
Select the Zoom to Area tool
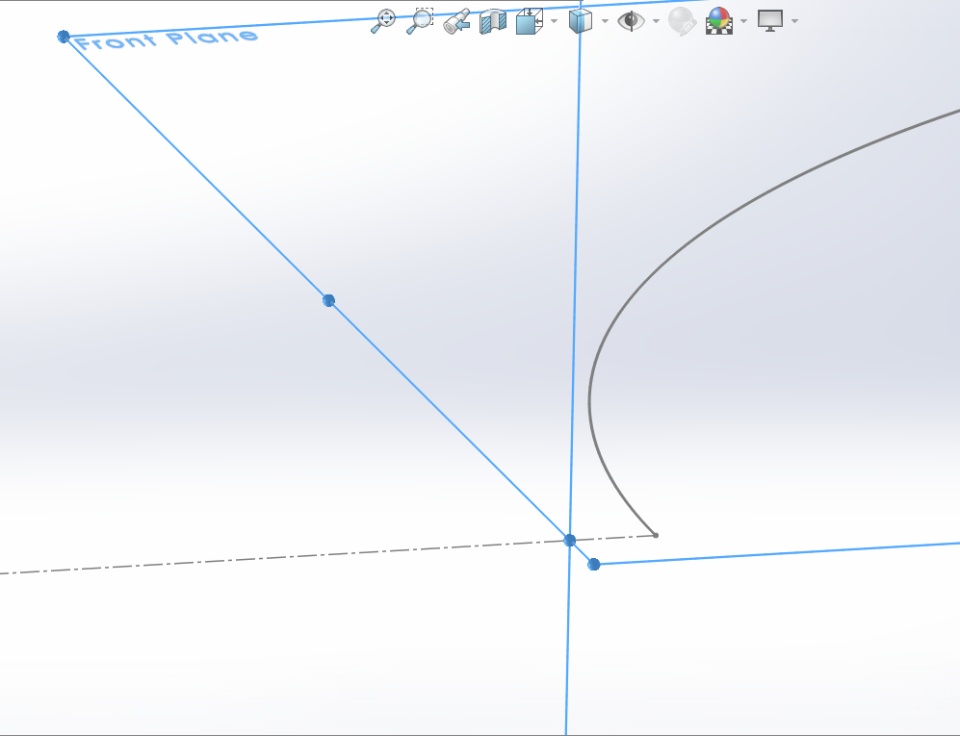(420, 21)
